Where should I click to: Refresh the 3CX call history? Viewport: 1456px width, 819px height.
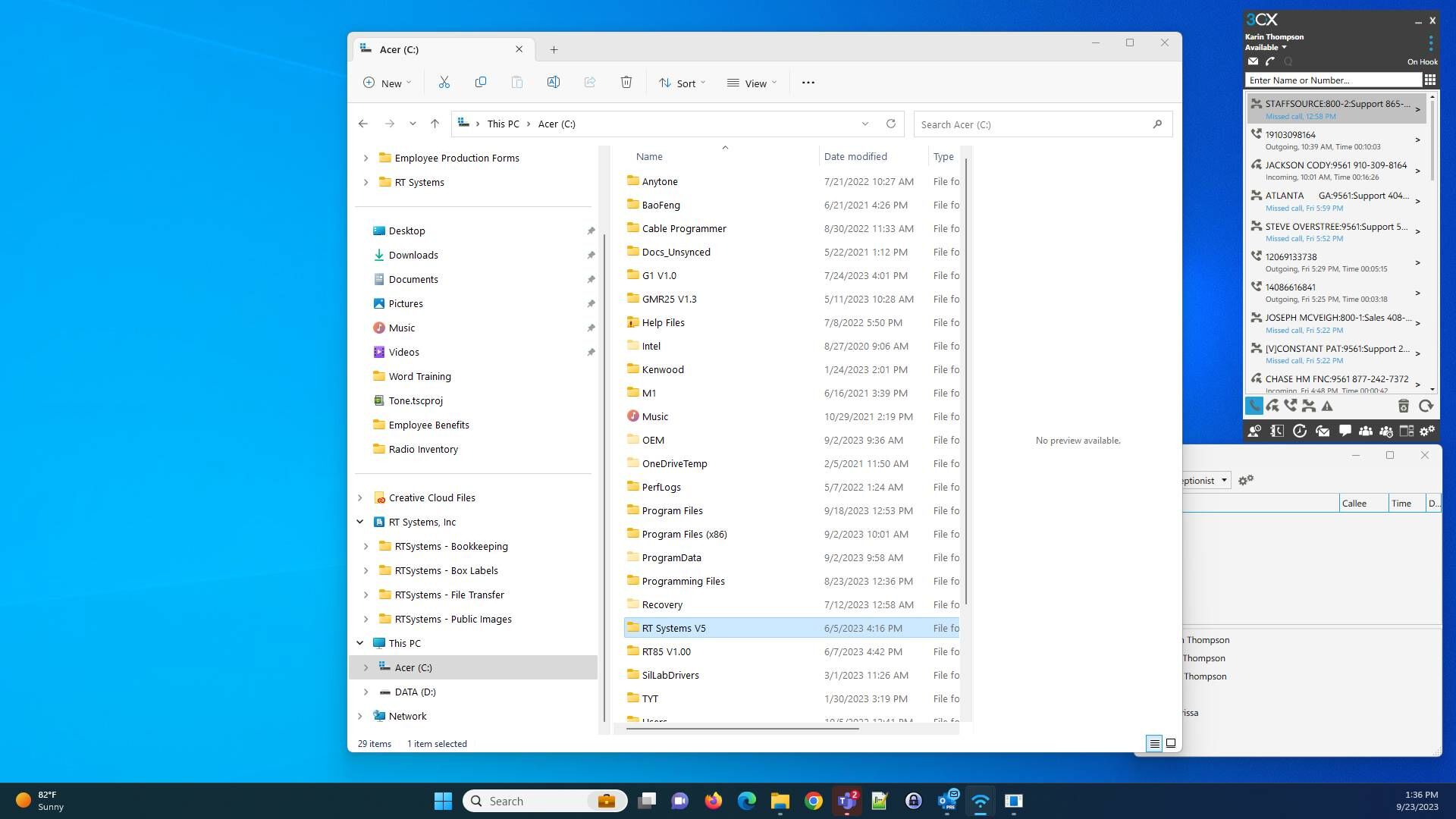1426,406
